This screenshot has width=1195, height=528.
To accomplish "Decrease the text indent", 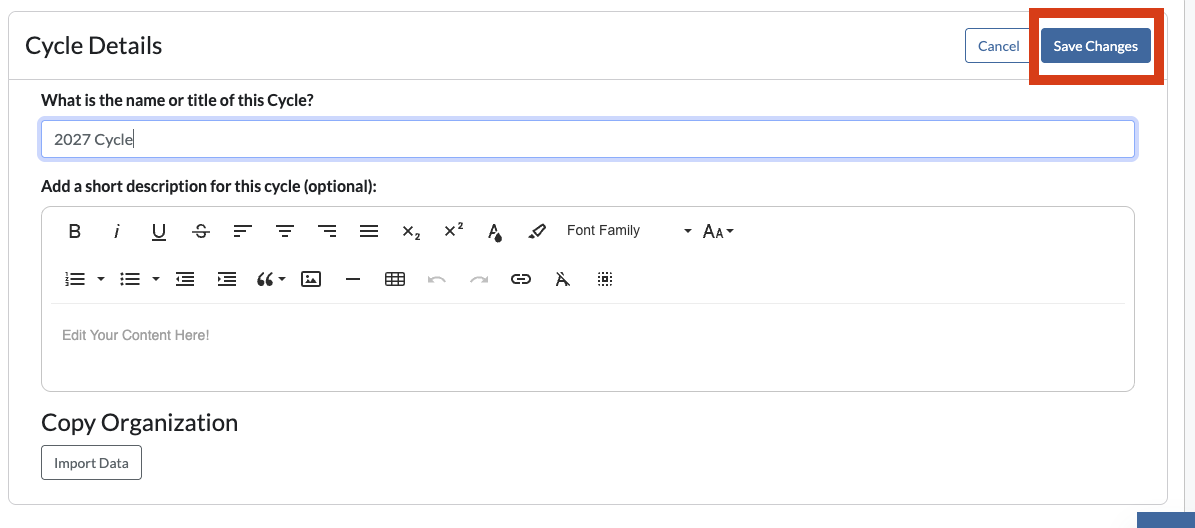I will (184, 280).
